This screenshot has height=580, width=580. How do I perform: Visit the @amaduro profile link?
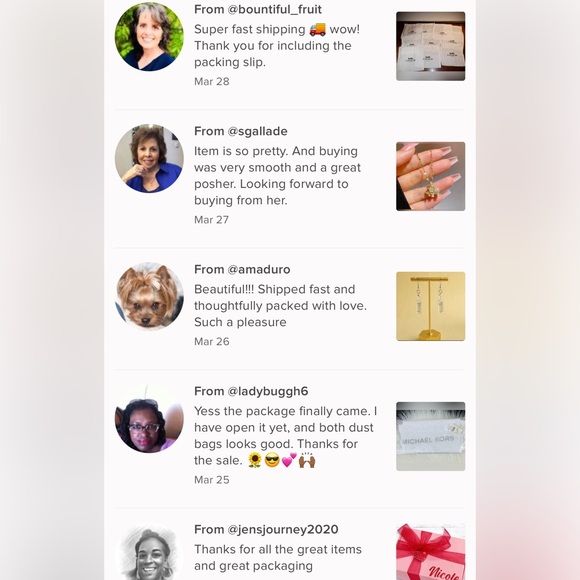click(259, 269)
